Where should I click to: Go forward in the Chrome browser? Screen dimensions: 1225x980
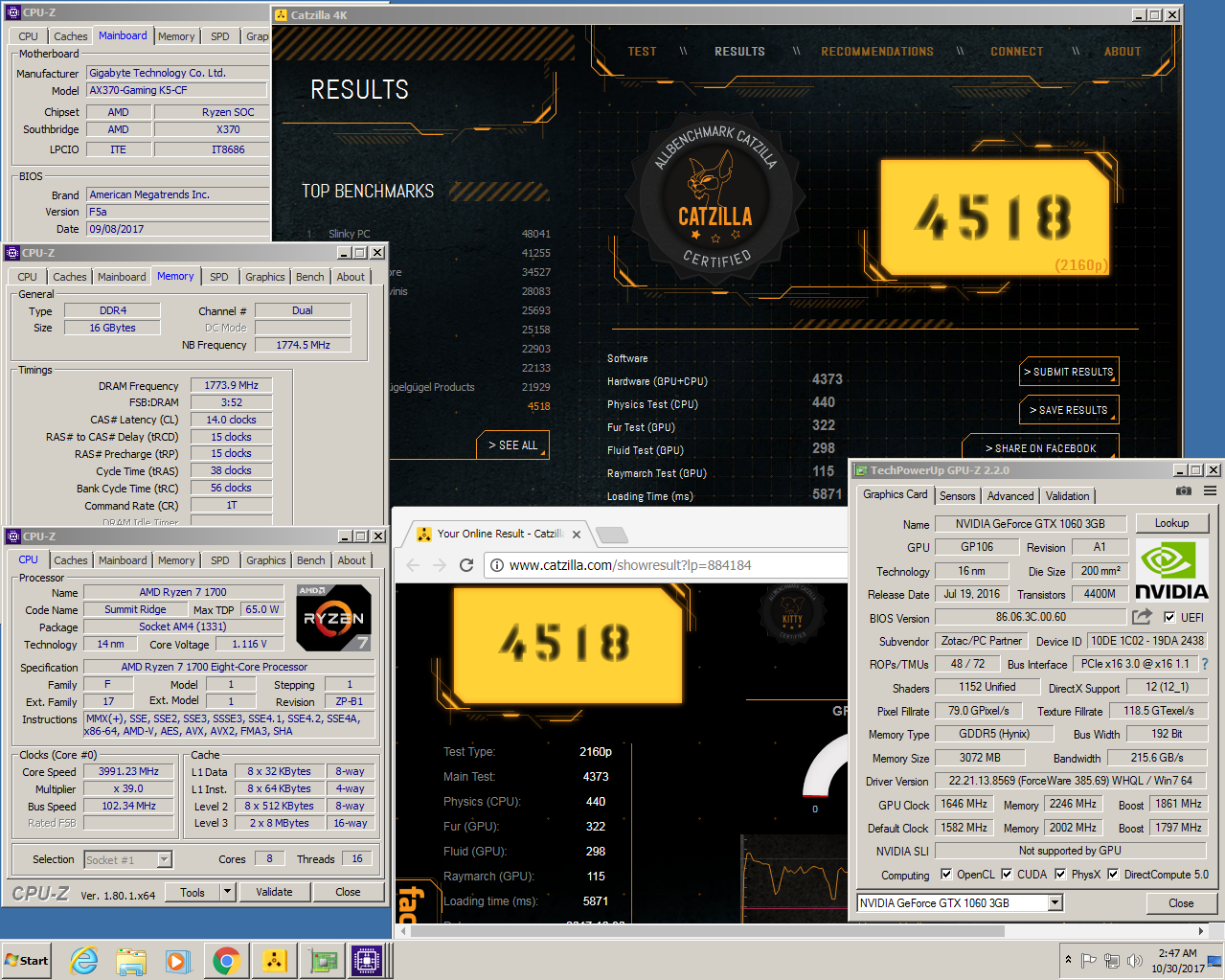tap(440, 565)
